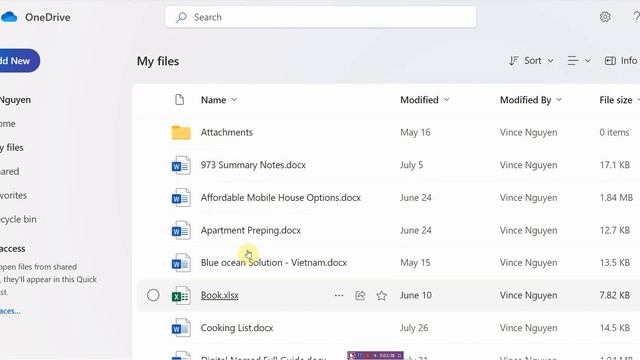Go to Home in the sidebar
This screenshot has height=360, width=640.
click(8, 124)
